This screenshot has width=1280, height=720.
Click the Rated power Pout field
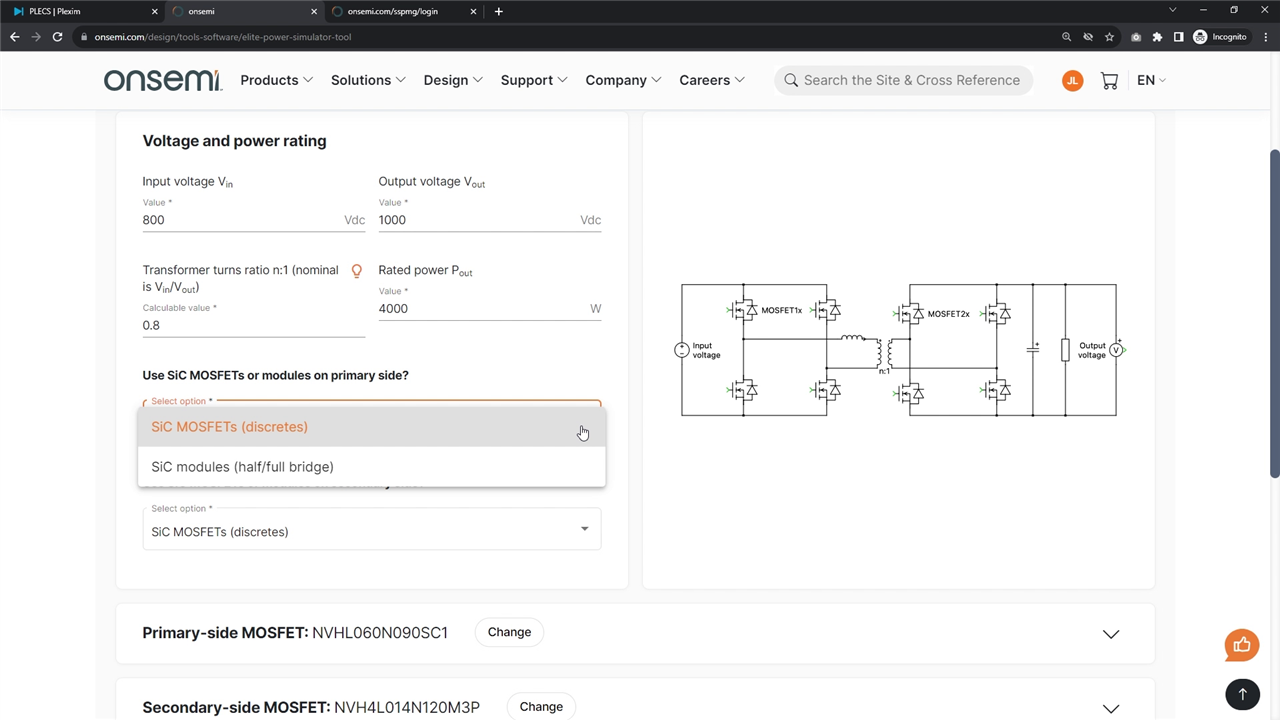pyautogui.click(x=490, y=308)
